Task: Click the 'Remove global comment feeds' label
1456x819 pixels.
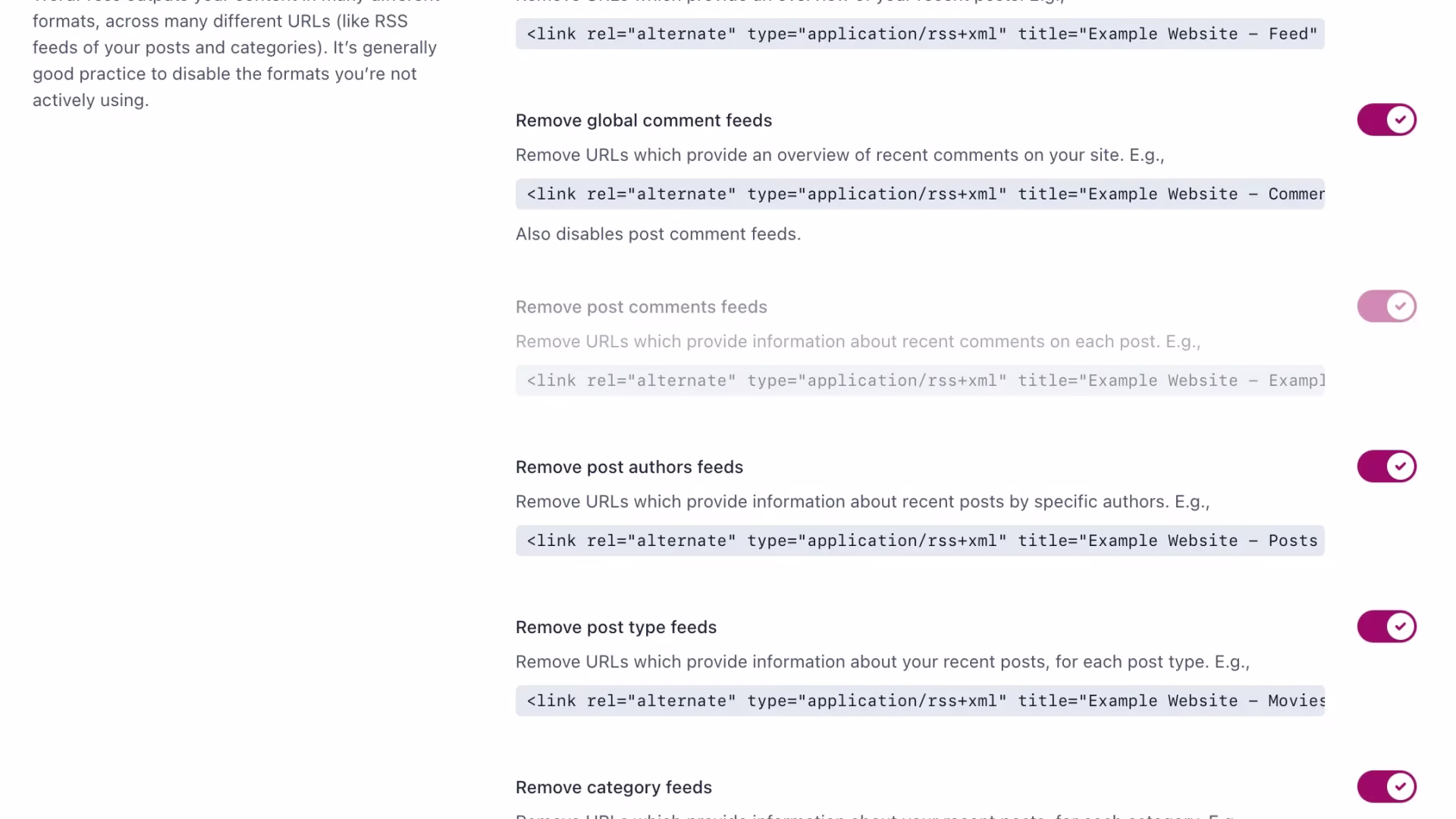Action: pos(643,121)
